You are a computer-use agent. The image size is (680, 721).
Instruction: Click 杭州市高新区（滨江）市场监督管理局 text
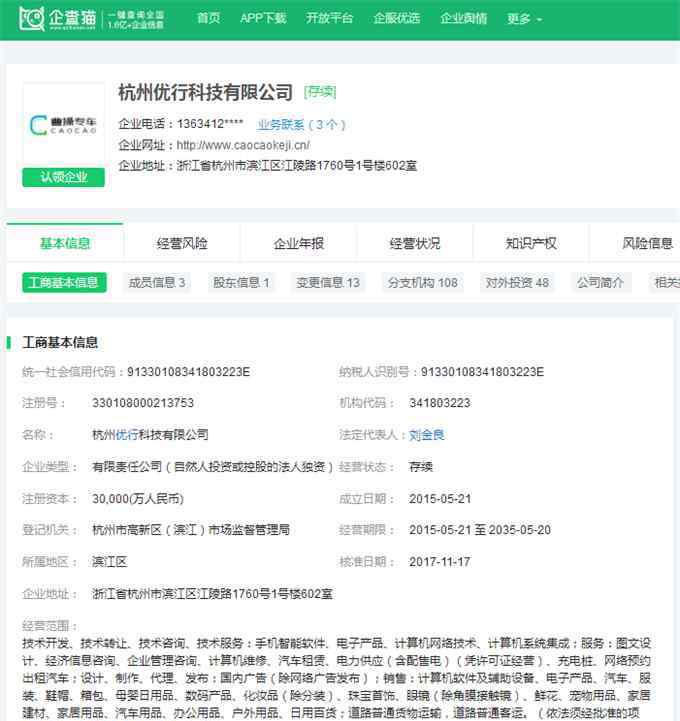click(191, 530)
